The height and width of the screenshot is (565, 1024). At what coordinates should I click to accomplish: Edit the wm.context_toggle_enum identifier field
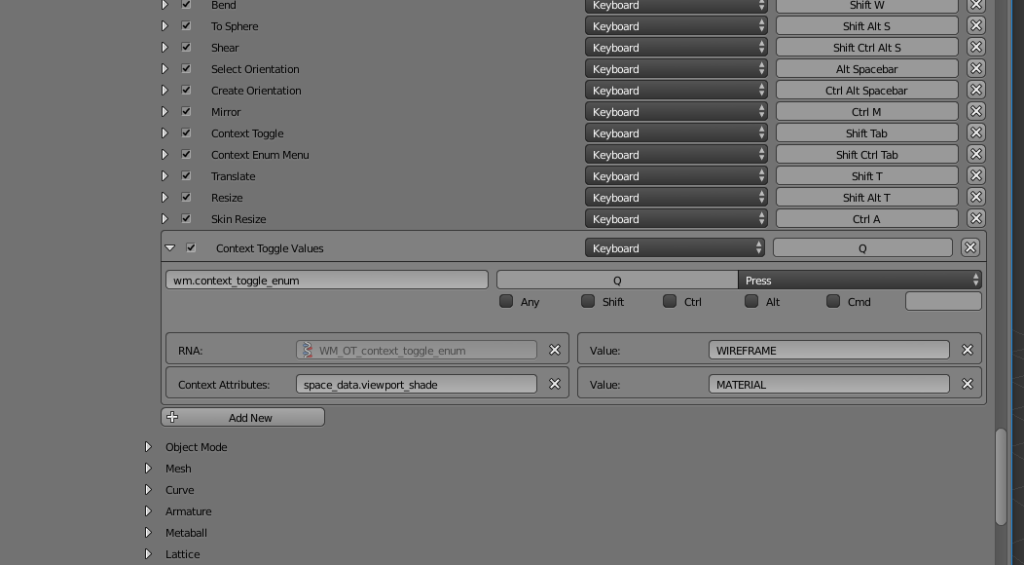pyautogui.click(x=327, y=280)
